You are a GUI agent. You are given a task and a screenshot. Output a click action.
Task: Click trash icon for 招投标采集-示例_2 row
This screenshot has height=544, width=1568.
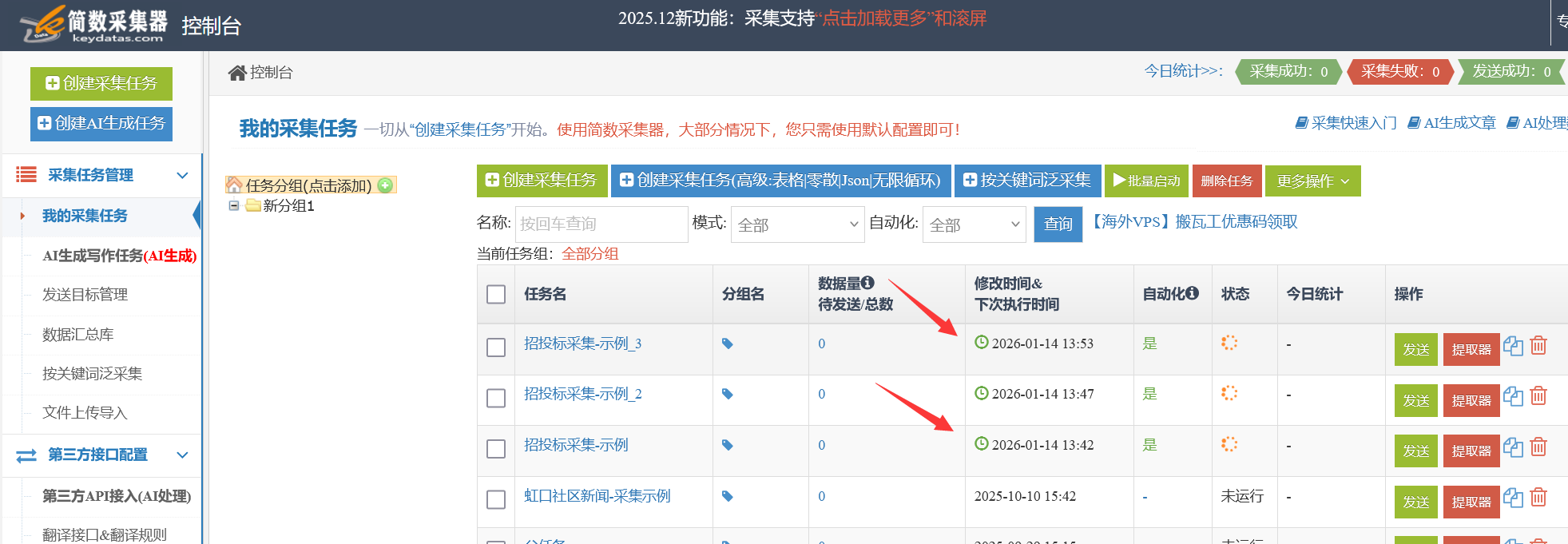point(1538,396)
